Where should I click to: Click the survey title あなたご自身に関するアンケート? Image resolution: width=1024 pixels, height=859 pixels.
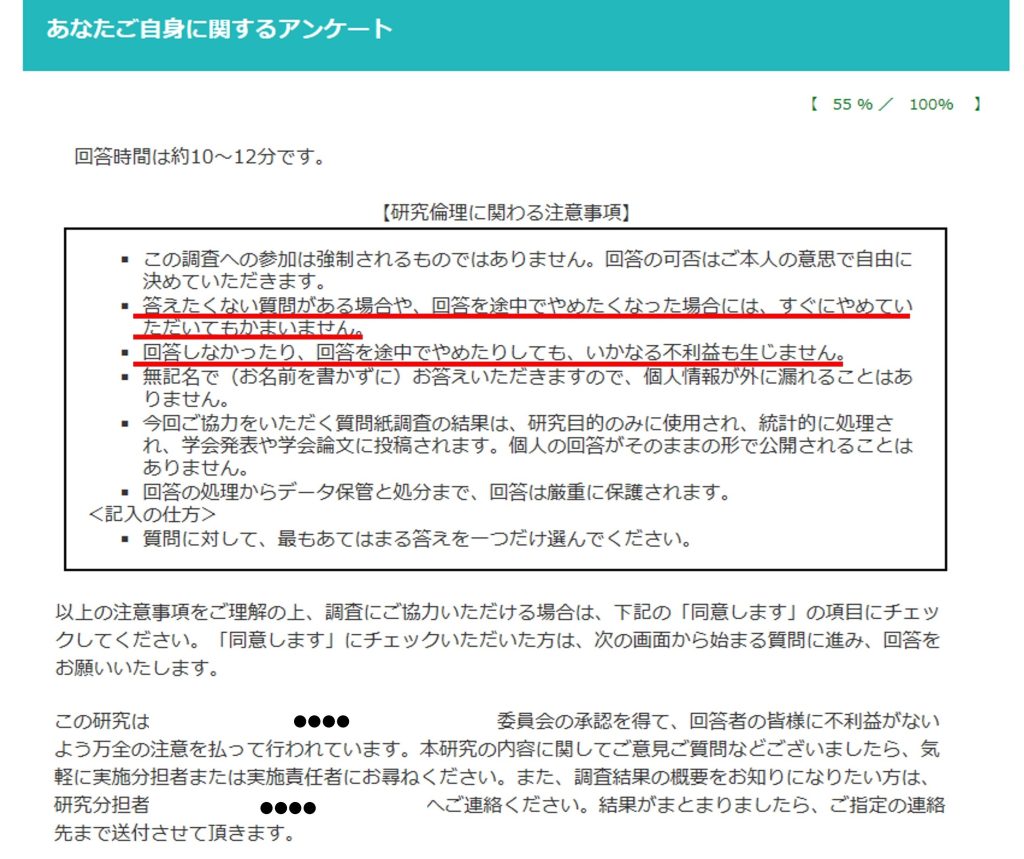pyautogui.click(x=219, y=29)
